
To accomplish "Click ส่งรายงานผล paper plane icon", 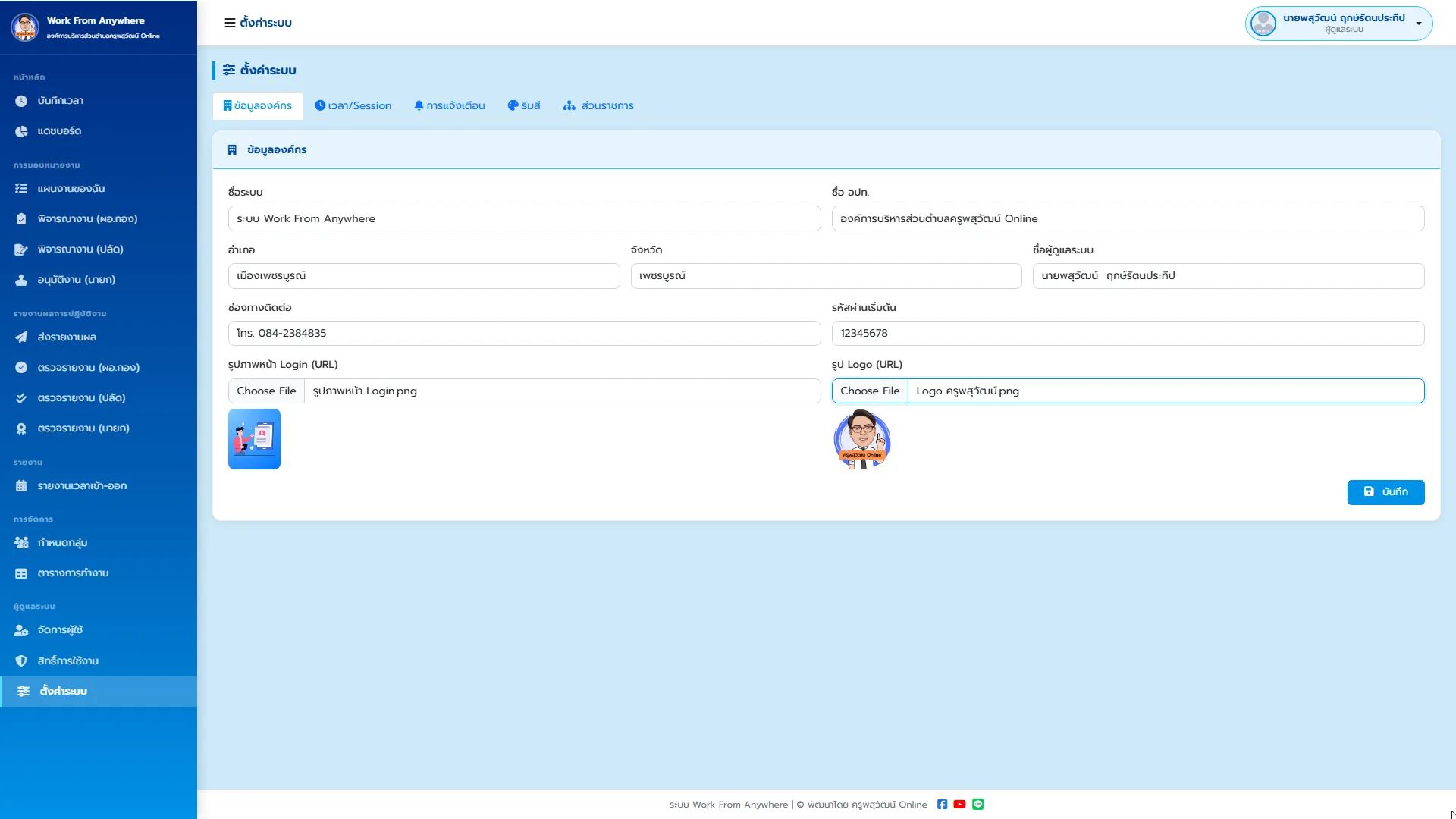I will point(21,337).
